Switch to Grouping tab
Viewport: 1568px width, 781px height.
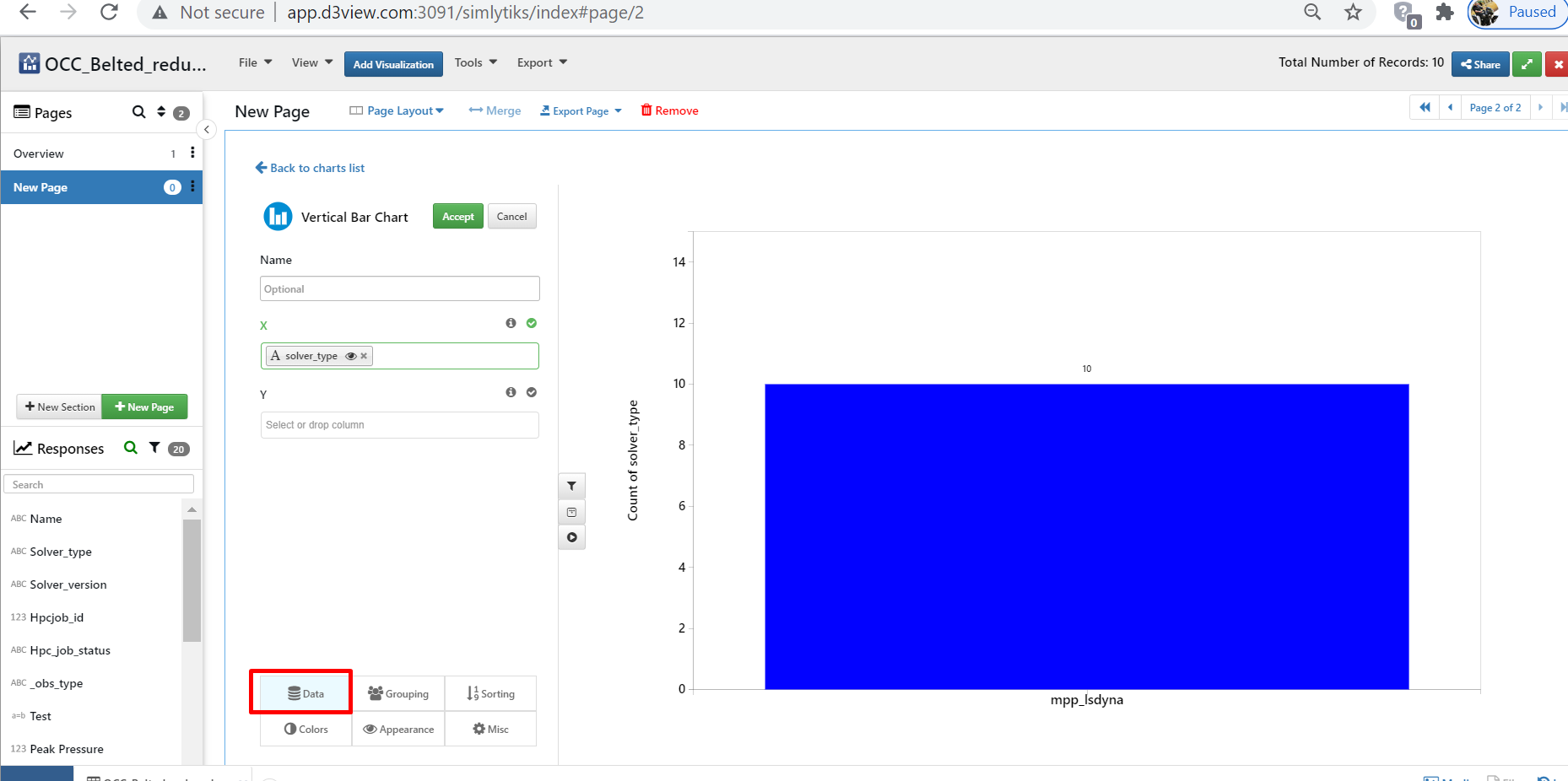pos(398,693)
